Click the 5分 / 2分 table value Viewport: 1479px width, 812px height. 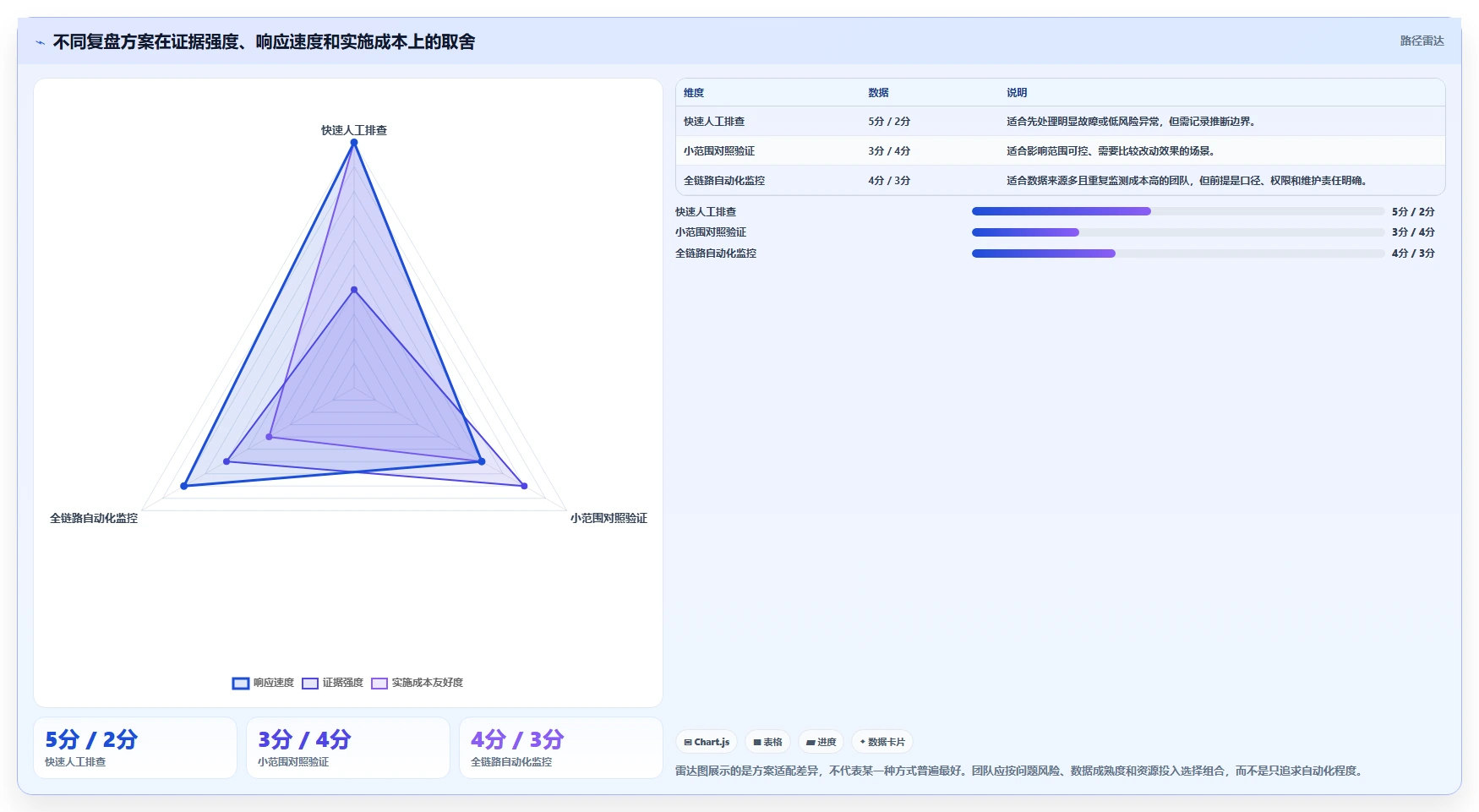tap(889, 122)
